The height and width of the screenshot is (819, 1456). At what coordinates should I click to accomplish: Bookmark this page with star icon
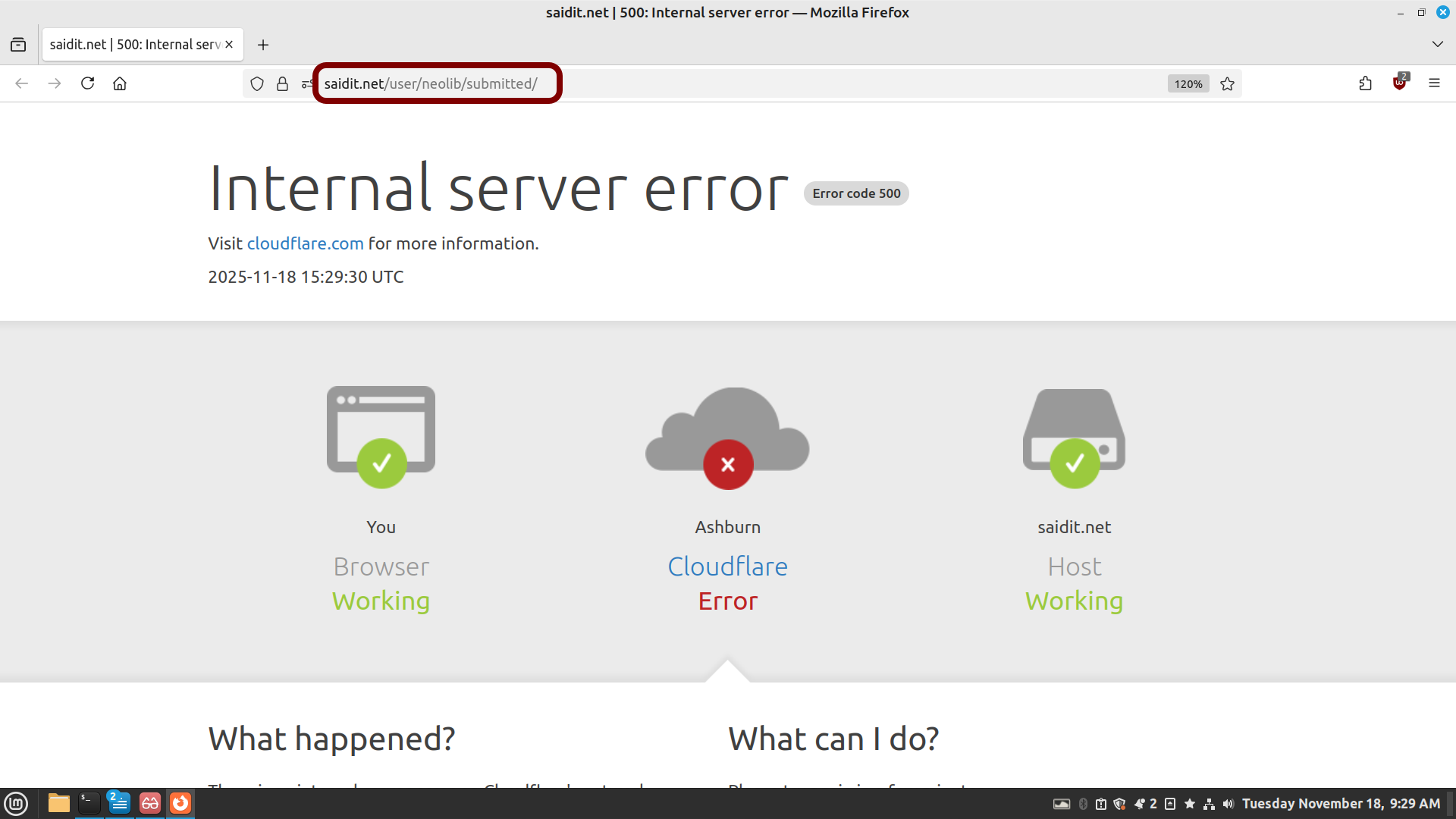(x=1227, y=84)
